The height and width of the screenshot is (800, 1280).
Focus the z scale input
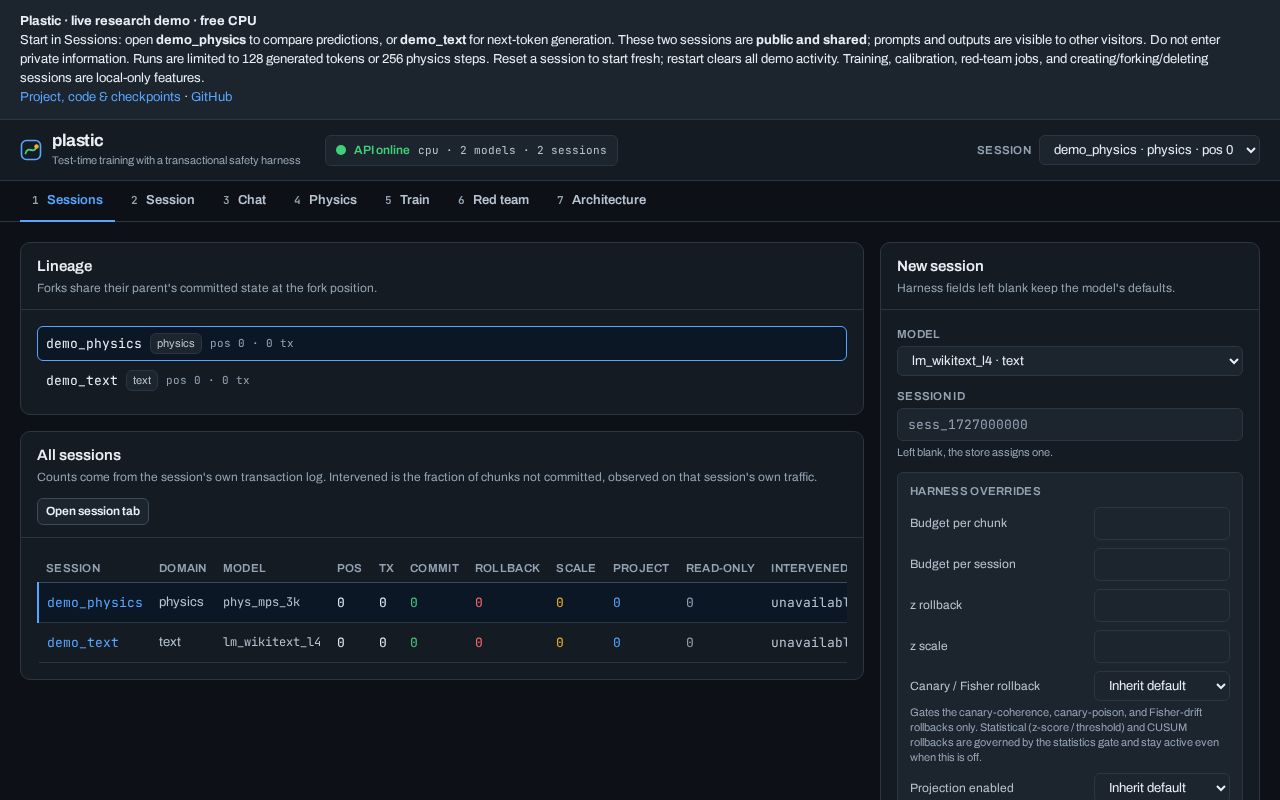pos(1162,647)
